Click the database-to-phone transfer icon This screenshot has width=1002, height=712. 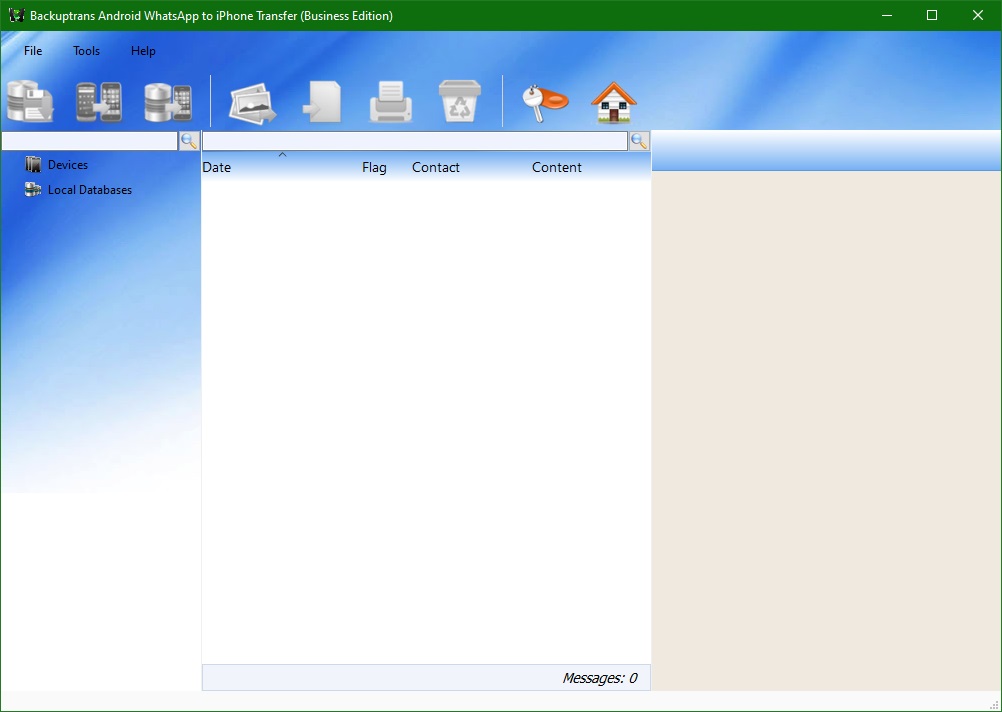tap(168, 101)
